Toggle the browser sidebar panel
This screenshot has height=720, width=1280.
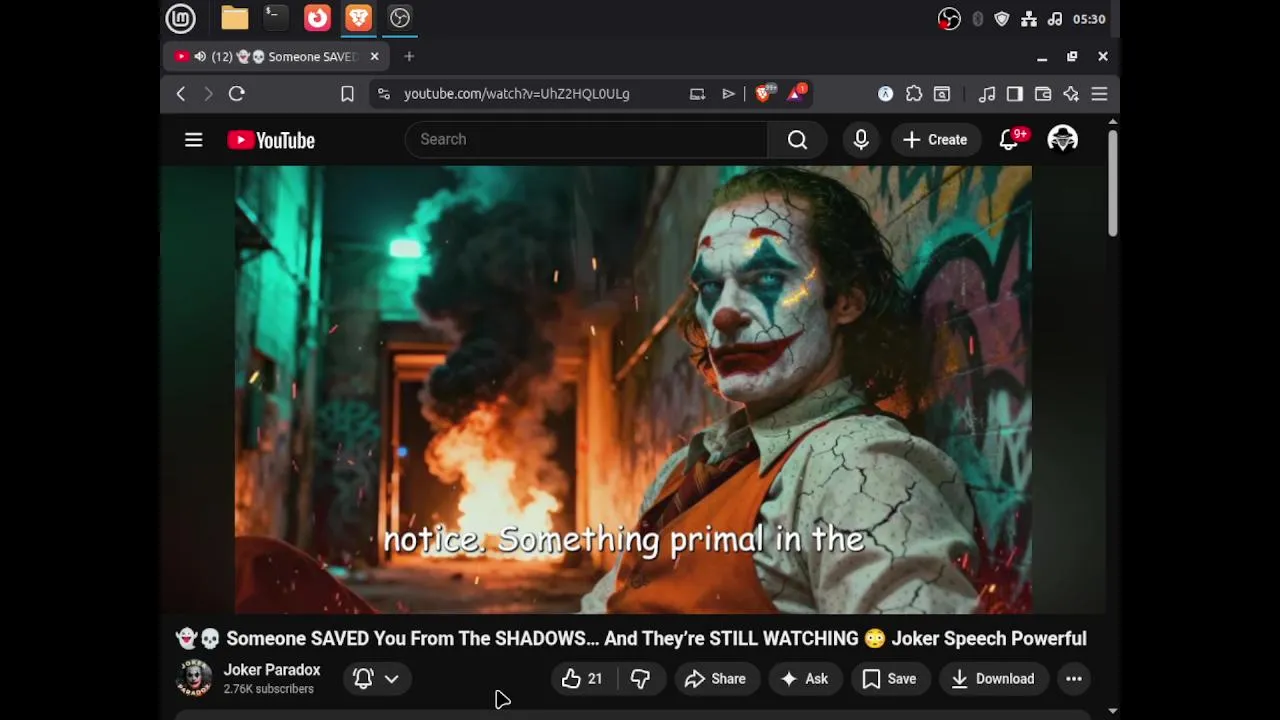coord(1015,94)
